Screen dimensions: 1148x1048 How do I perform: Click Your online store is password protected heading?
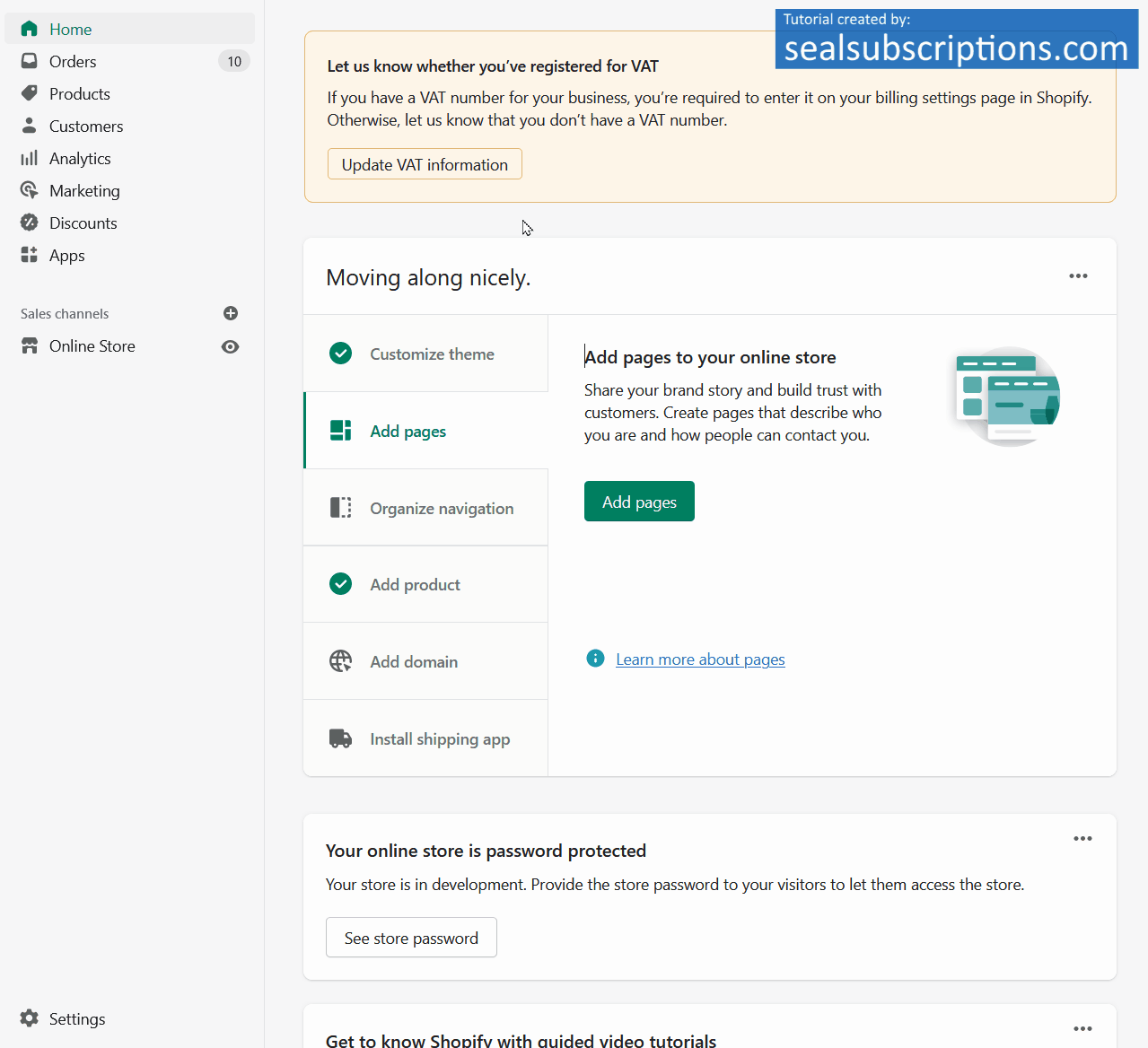[486, 851]
